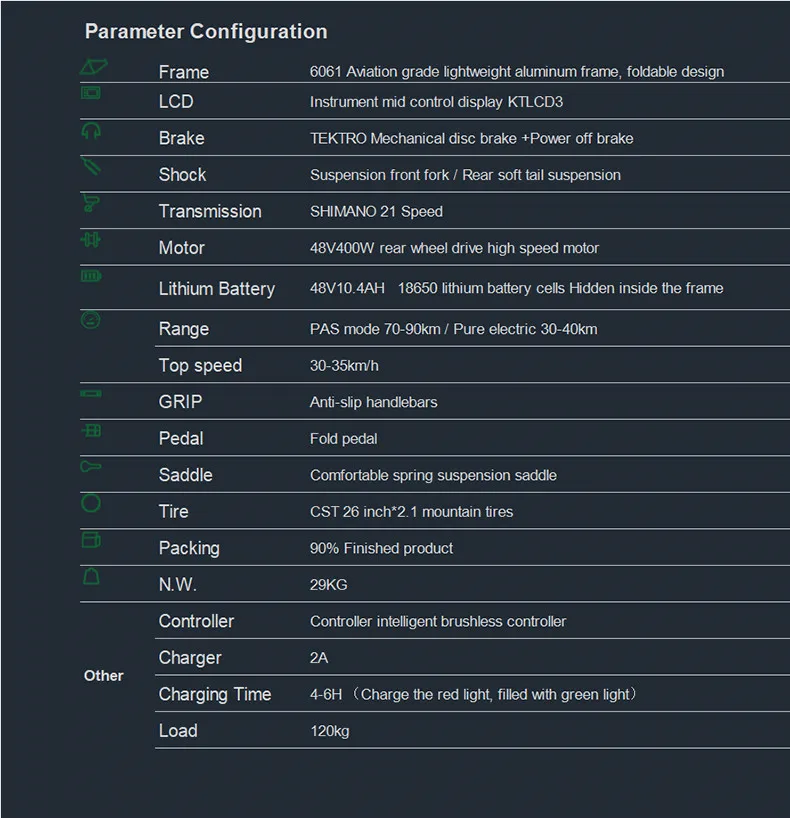Viewport: 790px width, 818px height.
Task: Select the SHIMANO 21 Speed text
Action: click(x=376, y=211)
